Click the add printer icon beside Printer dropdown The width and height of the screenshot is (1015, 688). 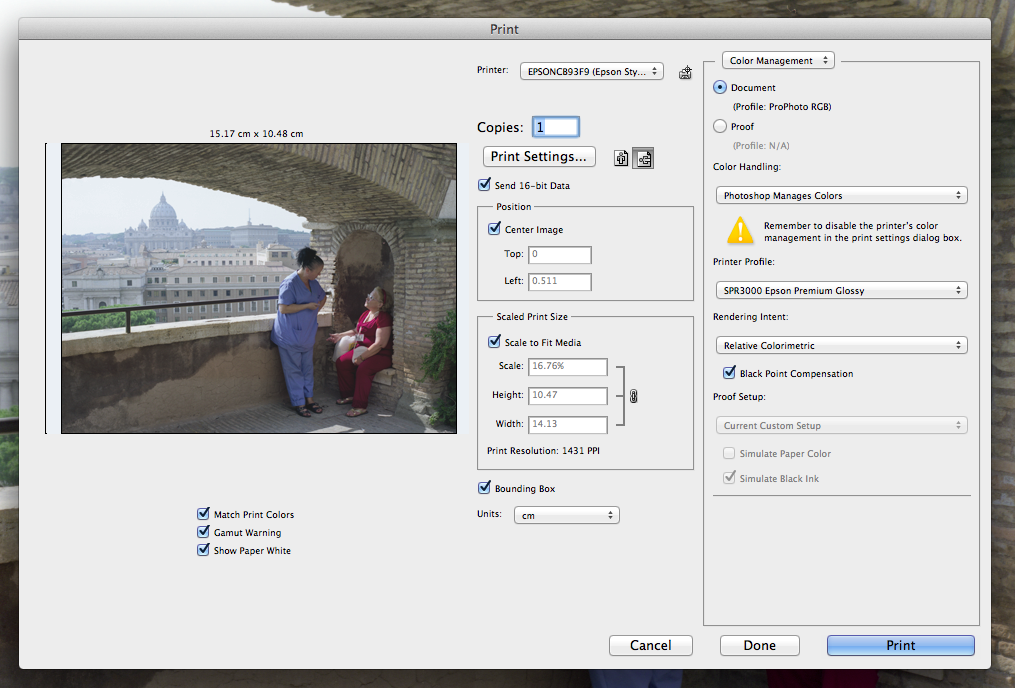[x=685, y=72]
